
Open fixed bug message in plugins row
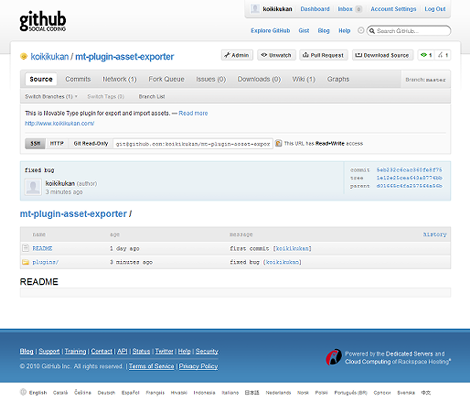[245, 262]
